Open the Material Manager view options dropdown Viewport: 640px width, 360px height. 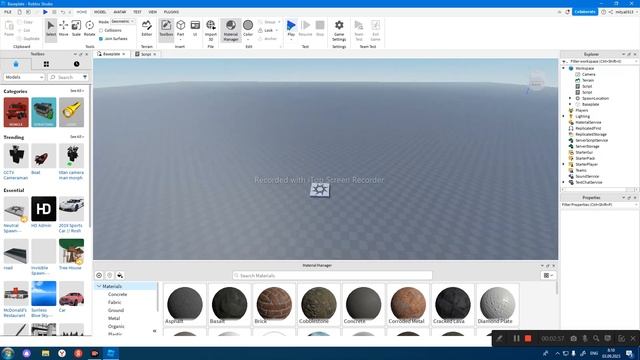click(x=548, y=276)
